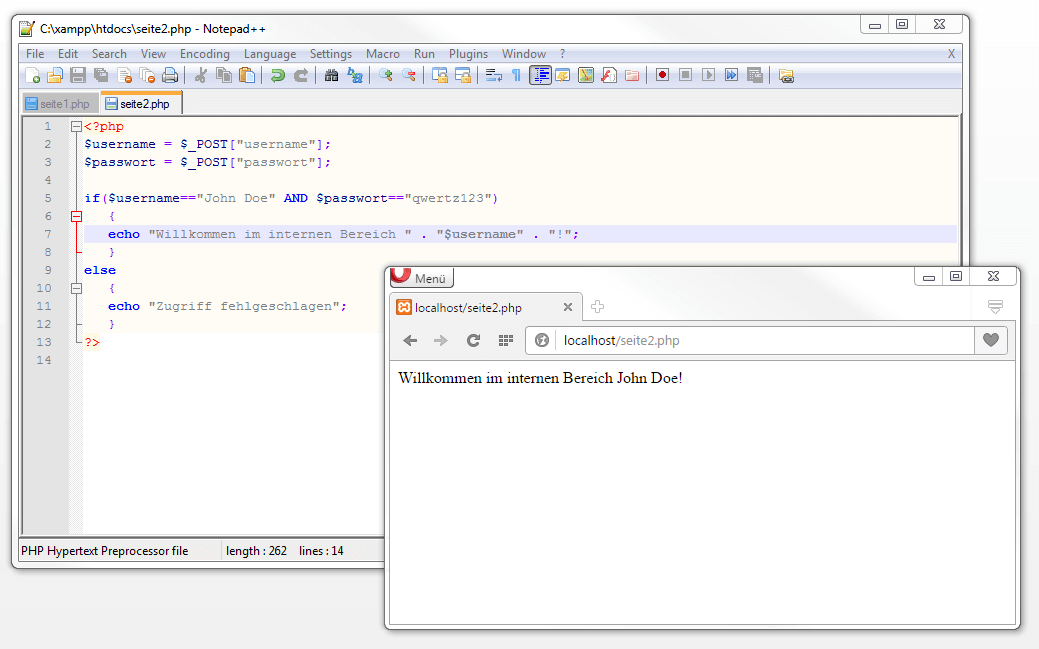Open the Edit menu

coord(68,54)
